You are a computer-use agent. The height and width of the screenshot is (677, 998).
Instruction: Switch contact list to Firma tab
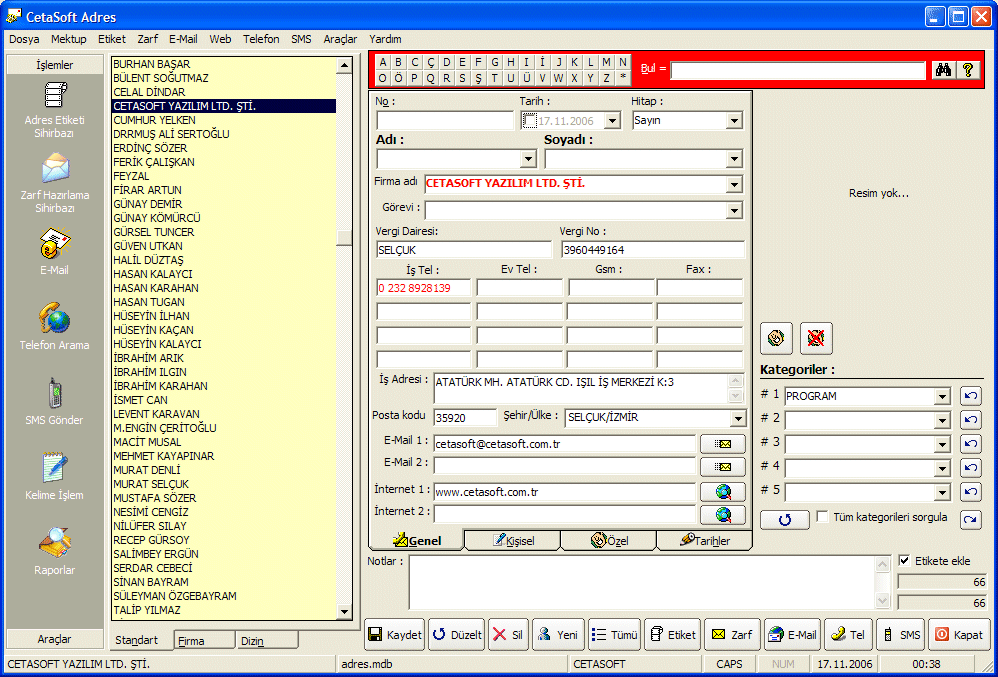204,641
